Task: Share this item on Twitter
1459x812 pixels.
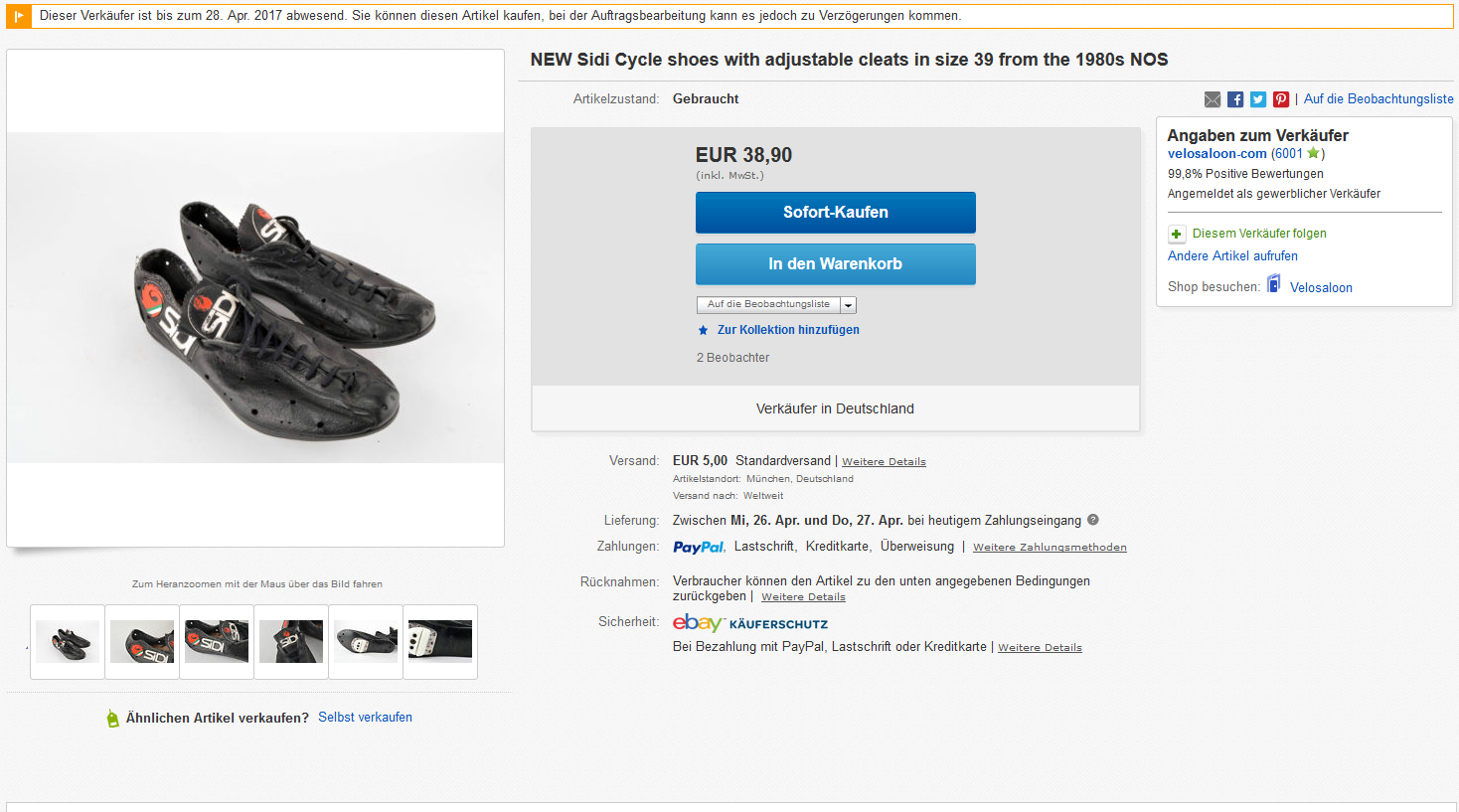Action: tap(1258, 99)
